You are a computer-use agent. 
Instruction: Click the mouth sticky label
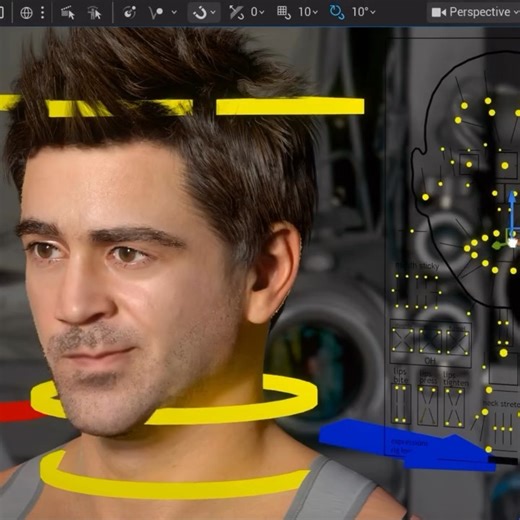417,266
